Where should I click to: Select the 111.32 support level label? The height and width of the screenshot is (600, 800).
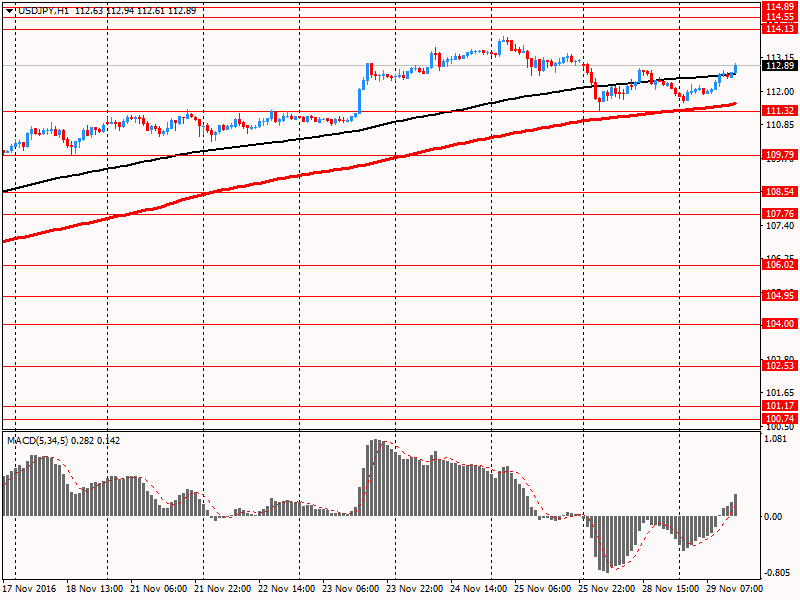click(x=780, y=111)
